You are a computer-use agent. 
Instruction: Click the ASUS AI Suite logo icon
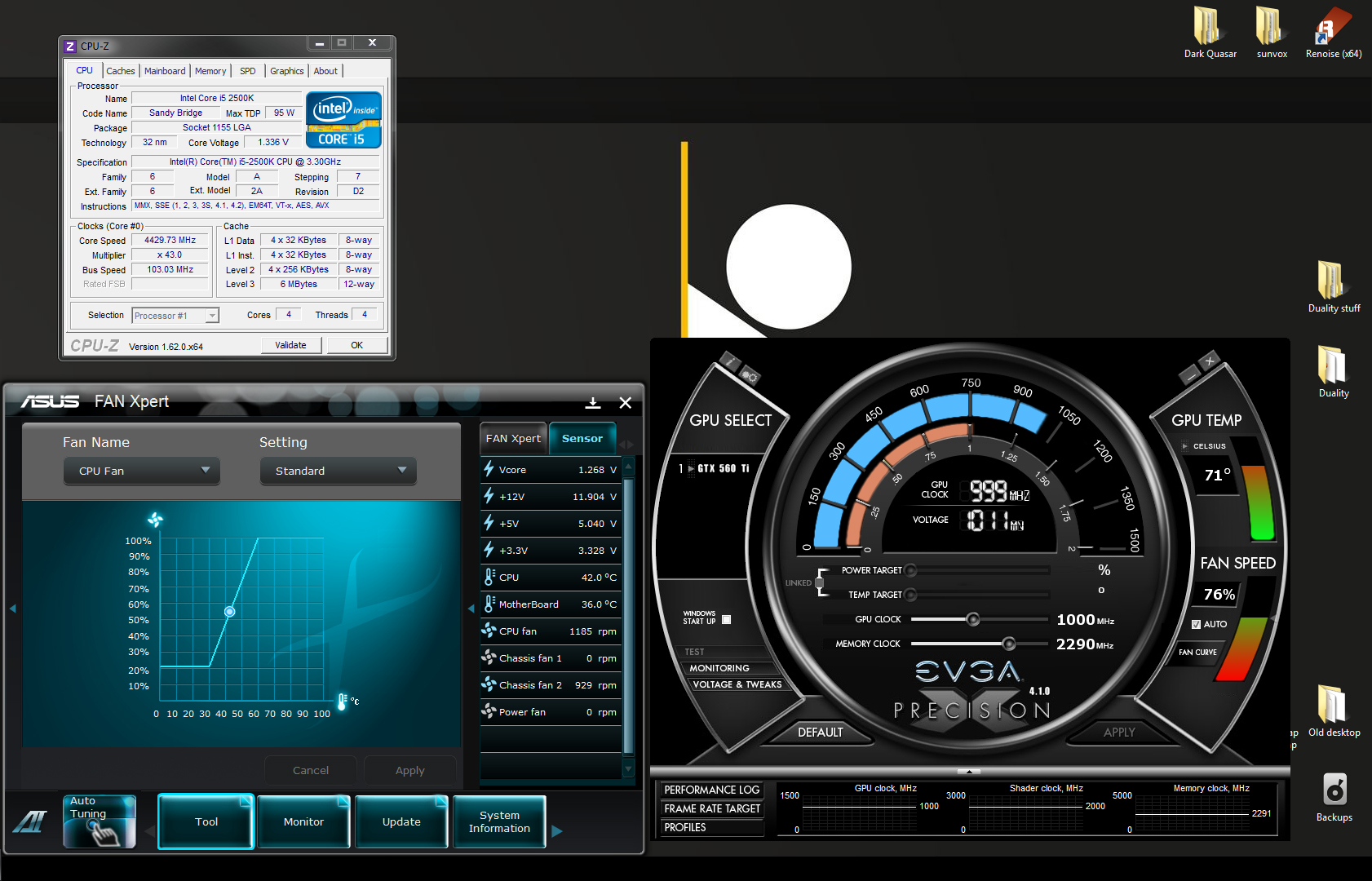(x=30, y=821)
